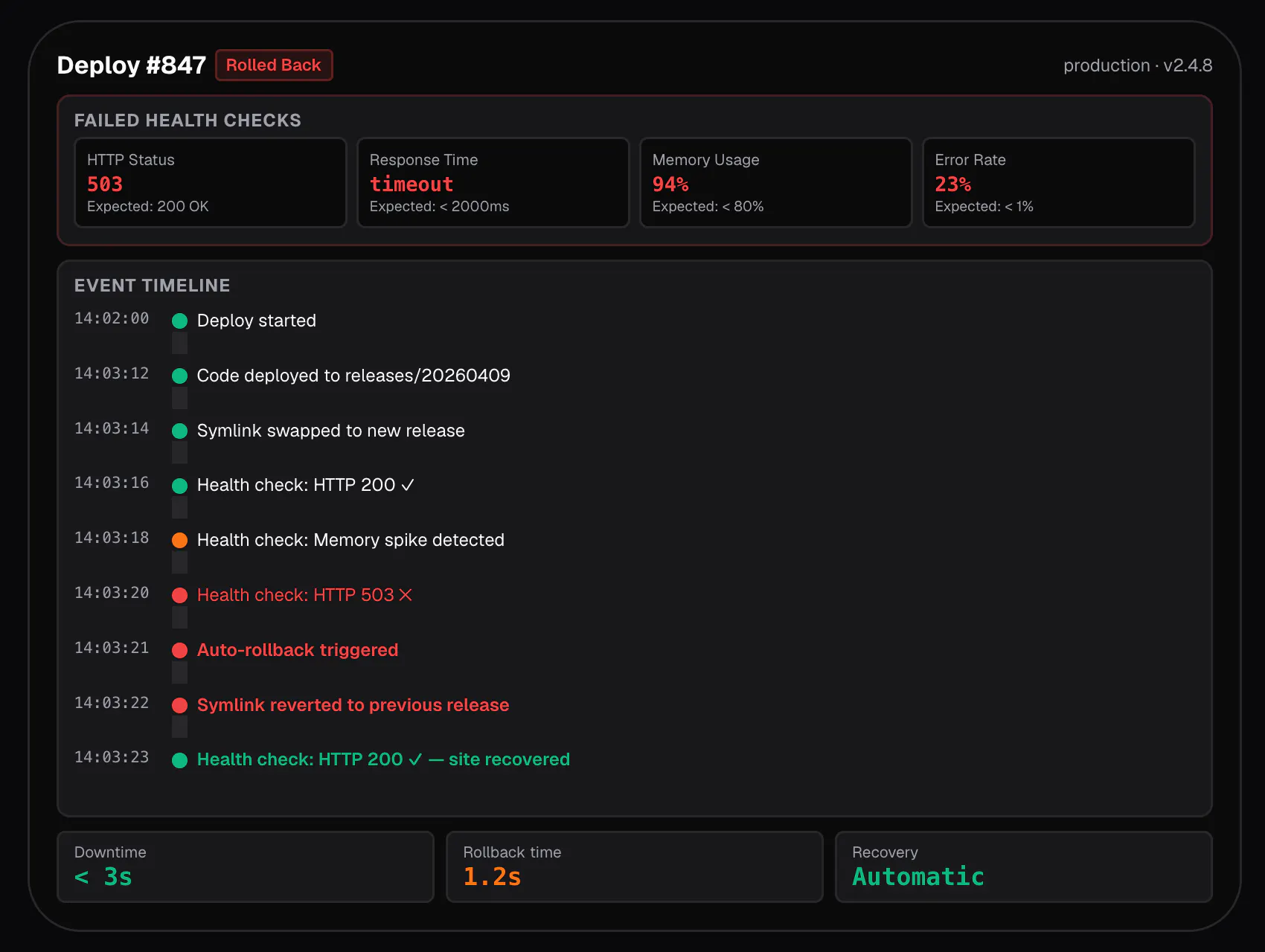Screen dimensions: 1265x952
Task: Select 'Health check: HTTP 200 ✓' at 14:03:16
Action: [306, 485]
